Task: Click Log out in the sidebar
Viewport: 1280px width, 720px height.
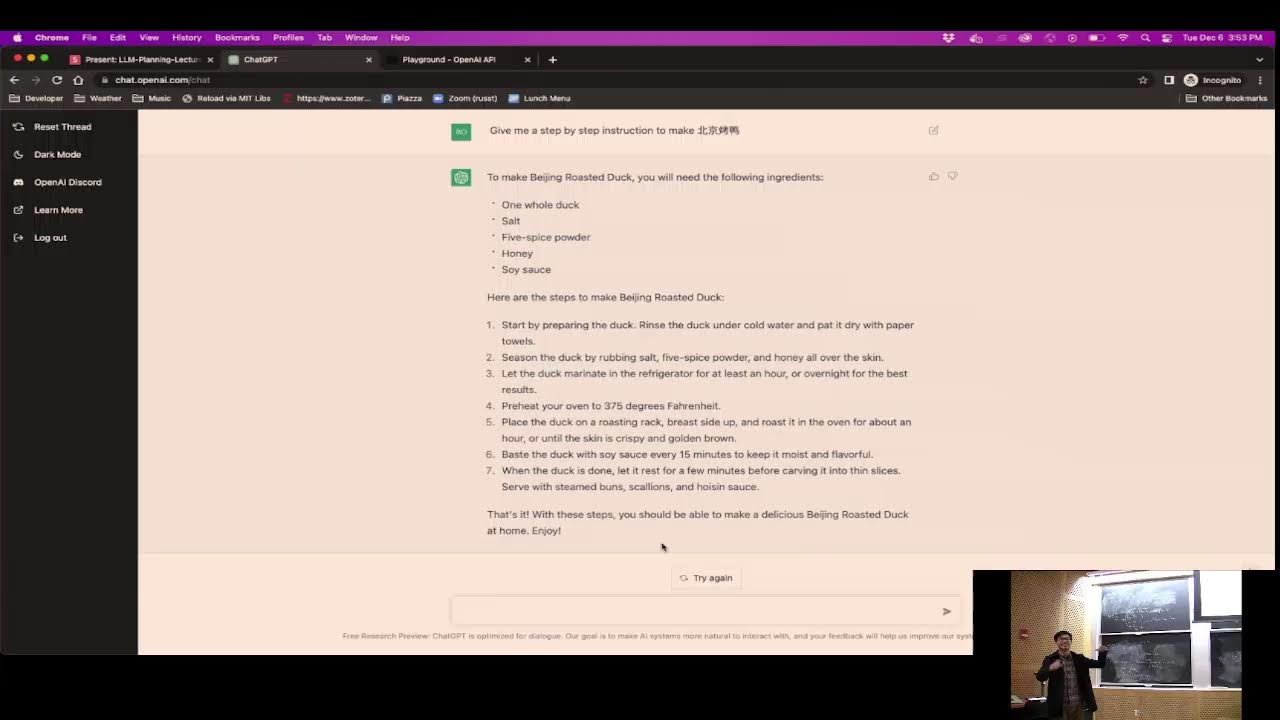Action: coord(41,237)
